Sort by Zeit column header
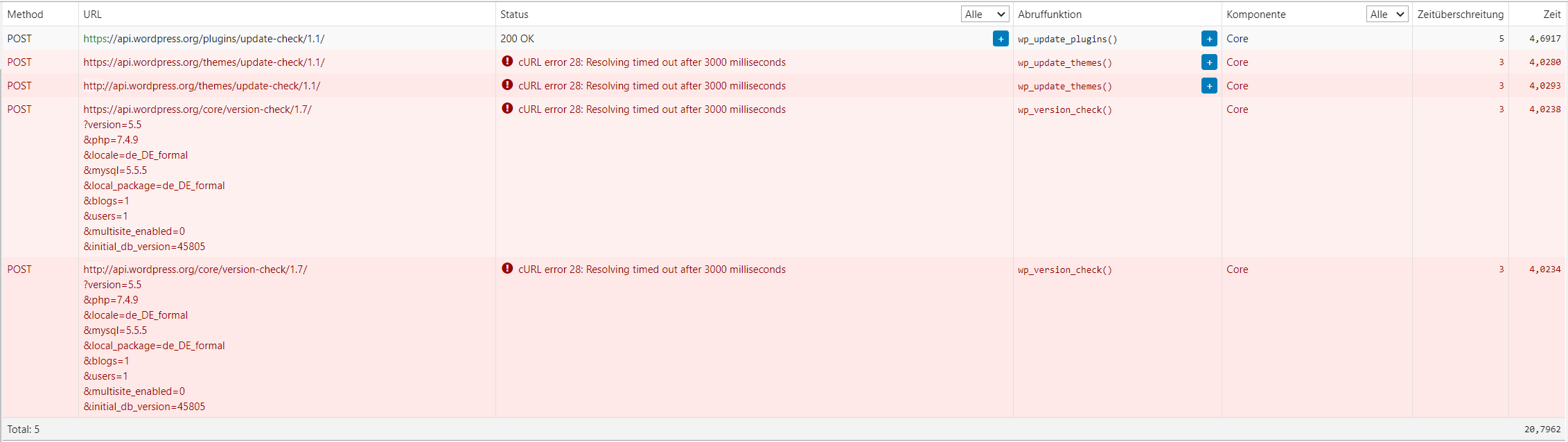The height and width of the screenshot is (442, 1568). (1552, 14)
